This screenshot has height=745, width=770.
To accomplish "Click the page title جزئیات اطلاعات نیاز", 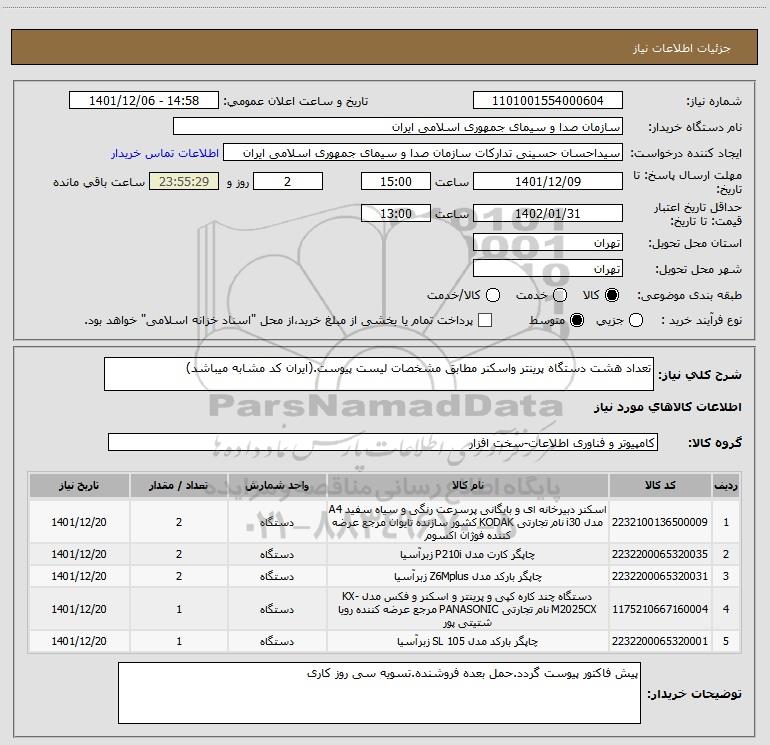I will click(x=682, y=48).
